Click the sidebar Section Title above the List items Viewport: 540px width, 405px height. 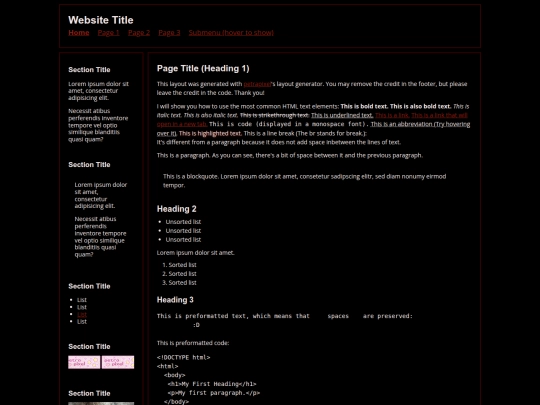point(89,287)
